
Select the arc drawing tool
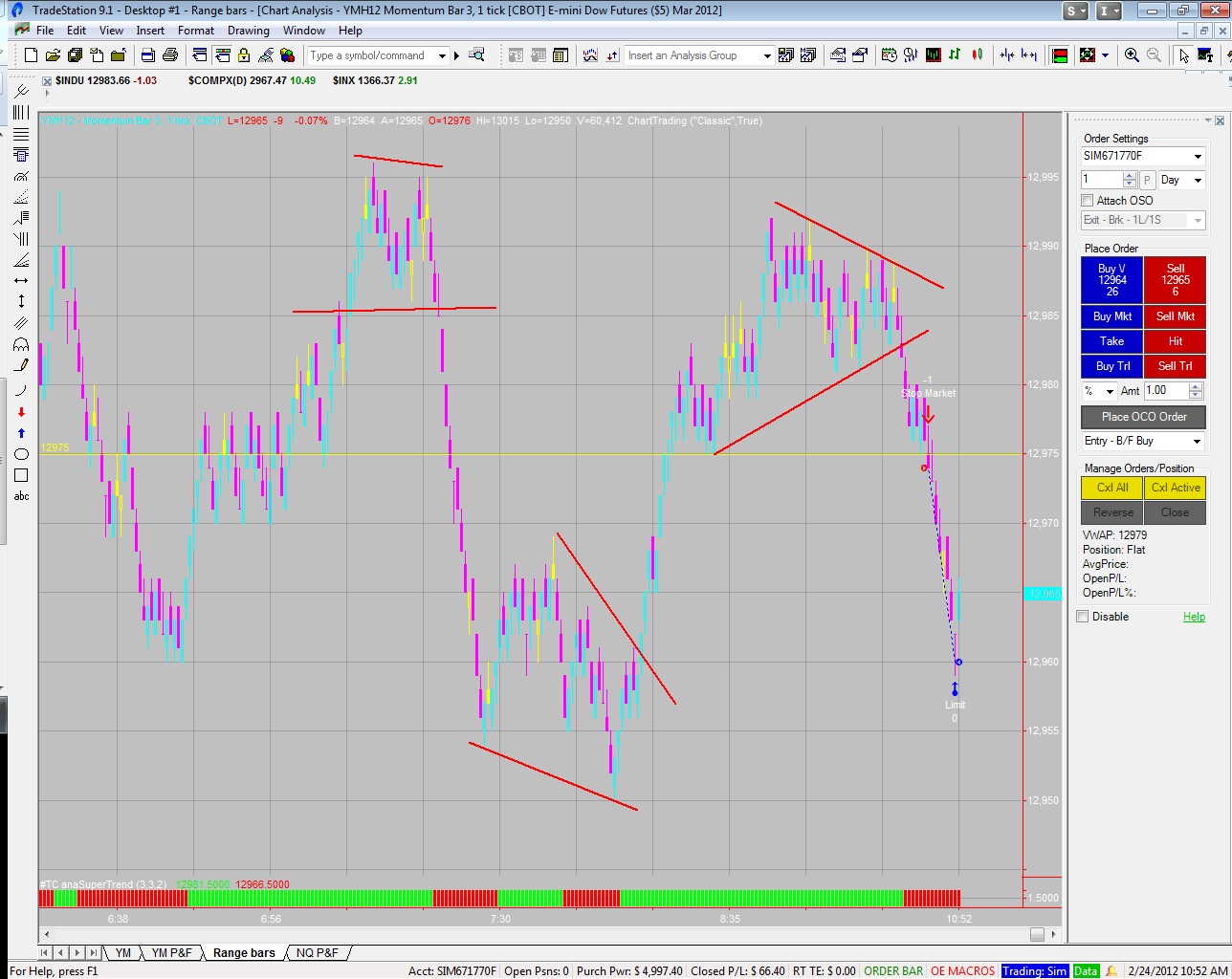tap(21, 390)
